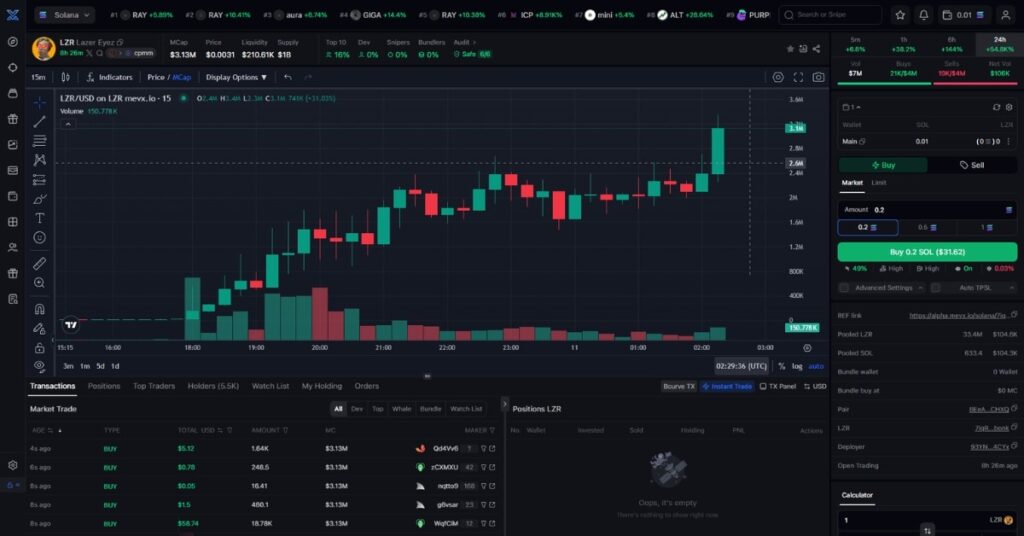Click the Buy 0.2 SOL button
Viewport: 1024px width, 536px height.
click(x=927, y=251)
